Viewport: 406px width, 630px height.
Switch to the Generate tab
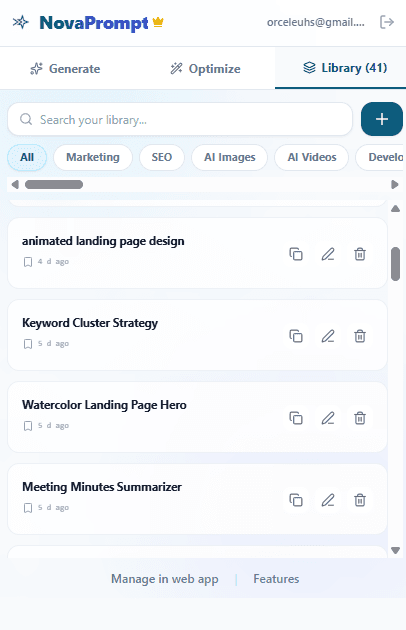(66, 69)
